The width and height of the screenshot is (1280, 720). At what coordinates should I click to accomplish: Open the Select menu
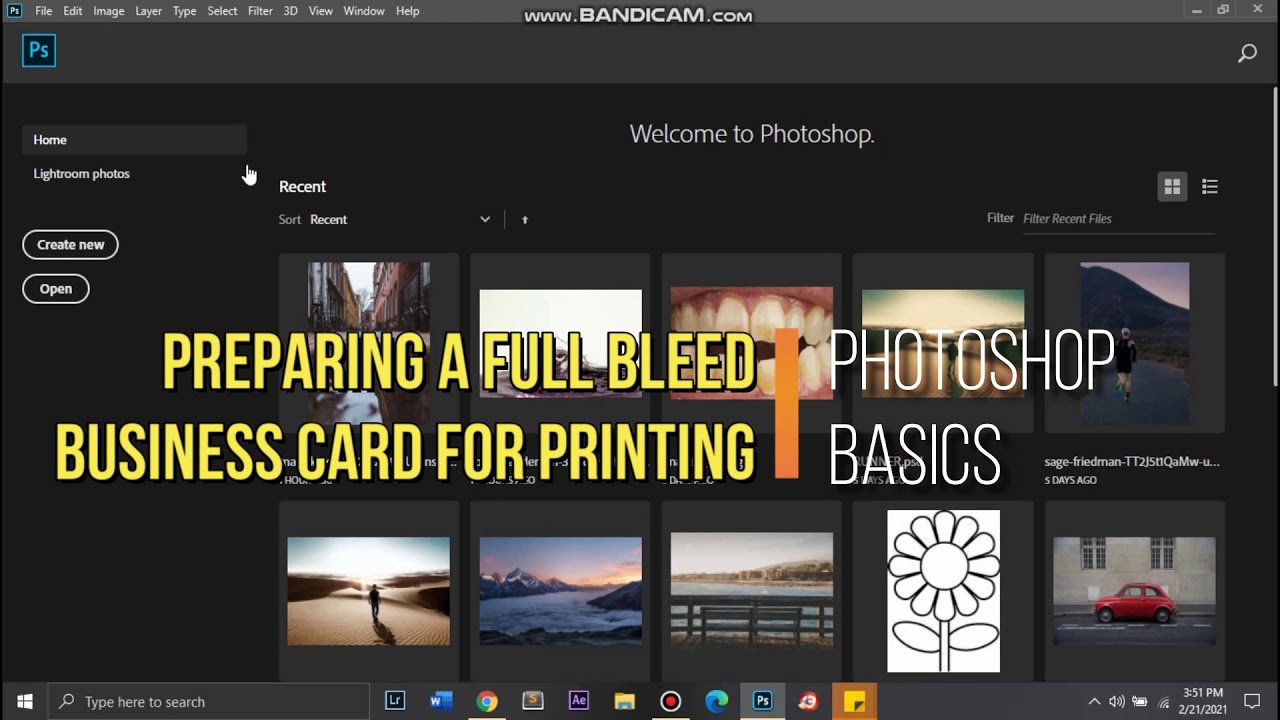point(223,11)
